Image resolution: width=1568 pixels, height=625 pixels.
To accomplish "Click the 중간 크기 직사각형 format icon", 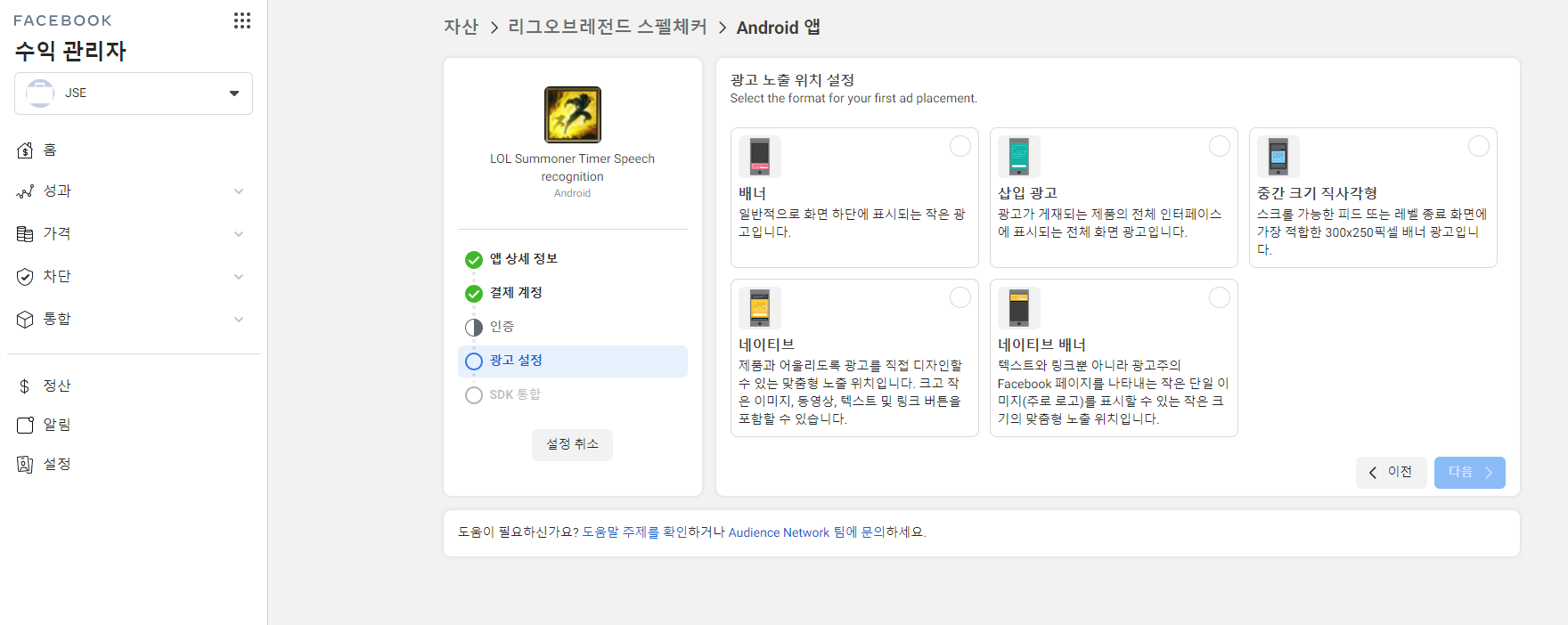I will pos(1278,157).
